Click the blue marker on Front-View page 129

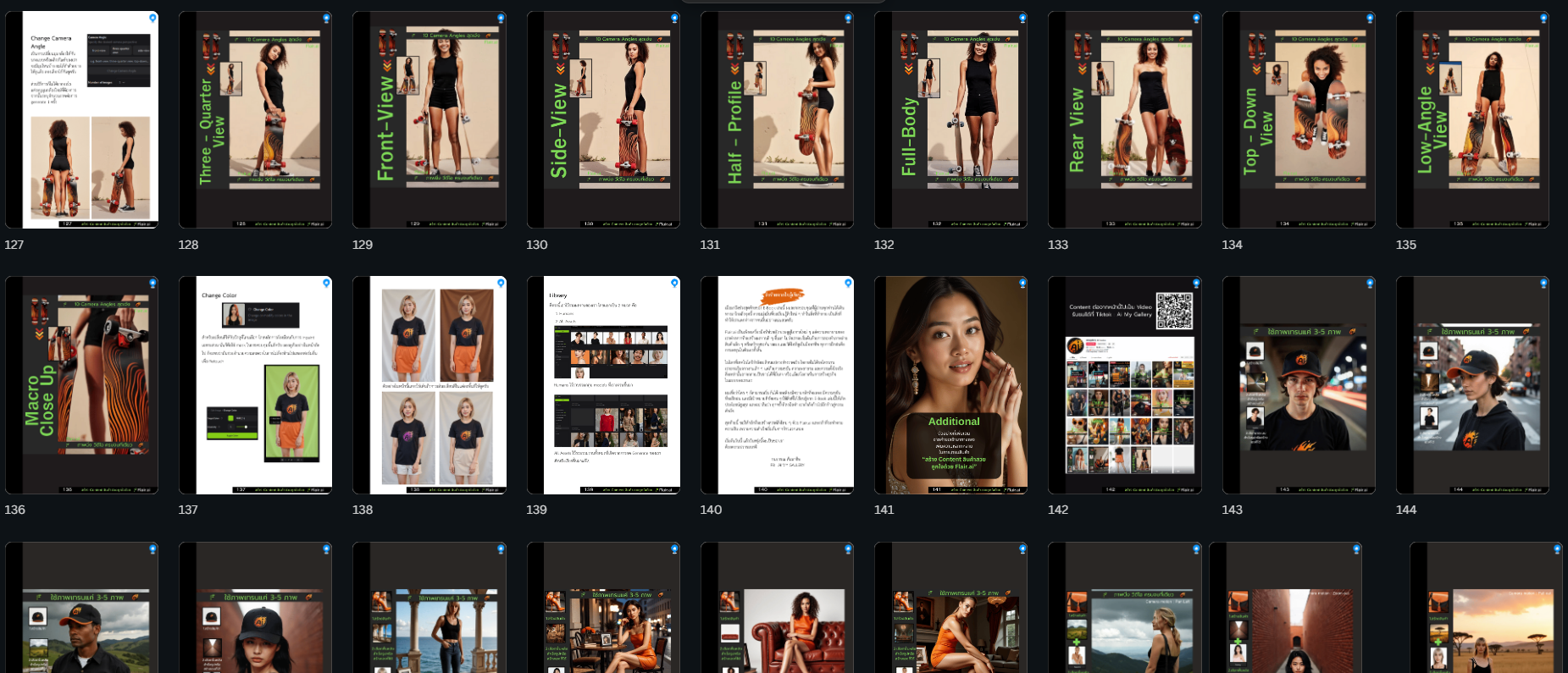[x=501, y=18]
